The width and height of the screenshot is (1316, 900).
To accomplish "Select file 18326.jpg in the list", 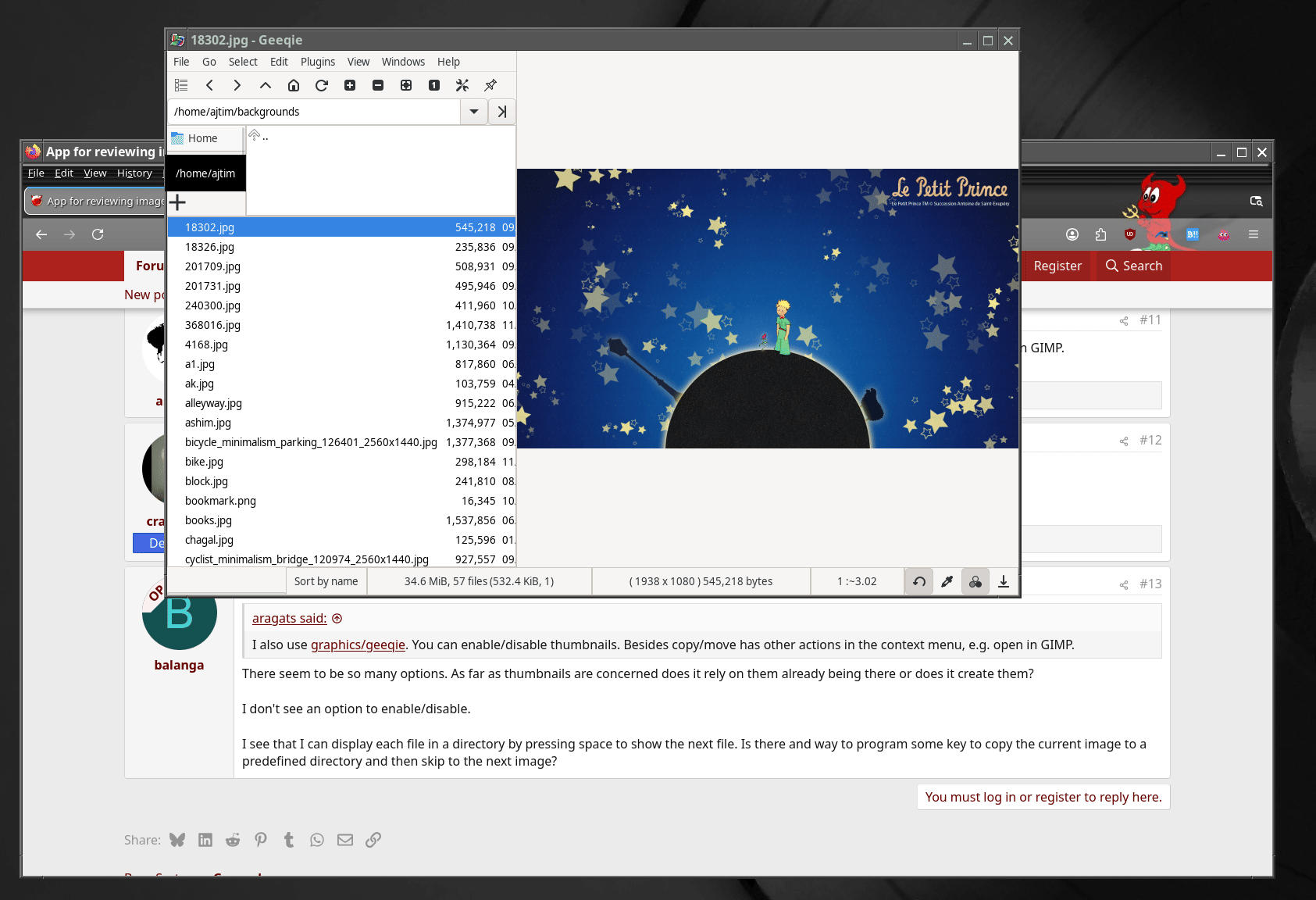I will point(341,247).
